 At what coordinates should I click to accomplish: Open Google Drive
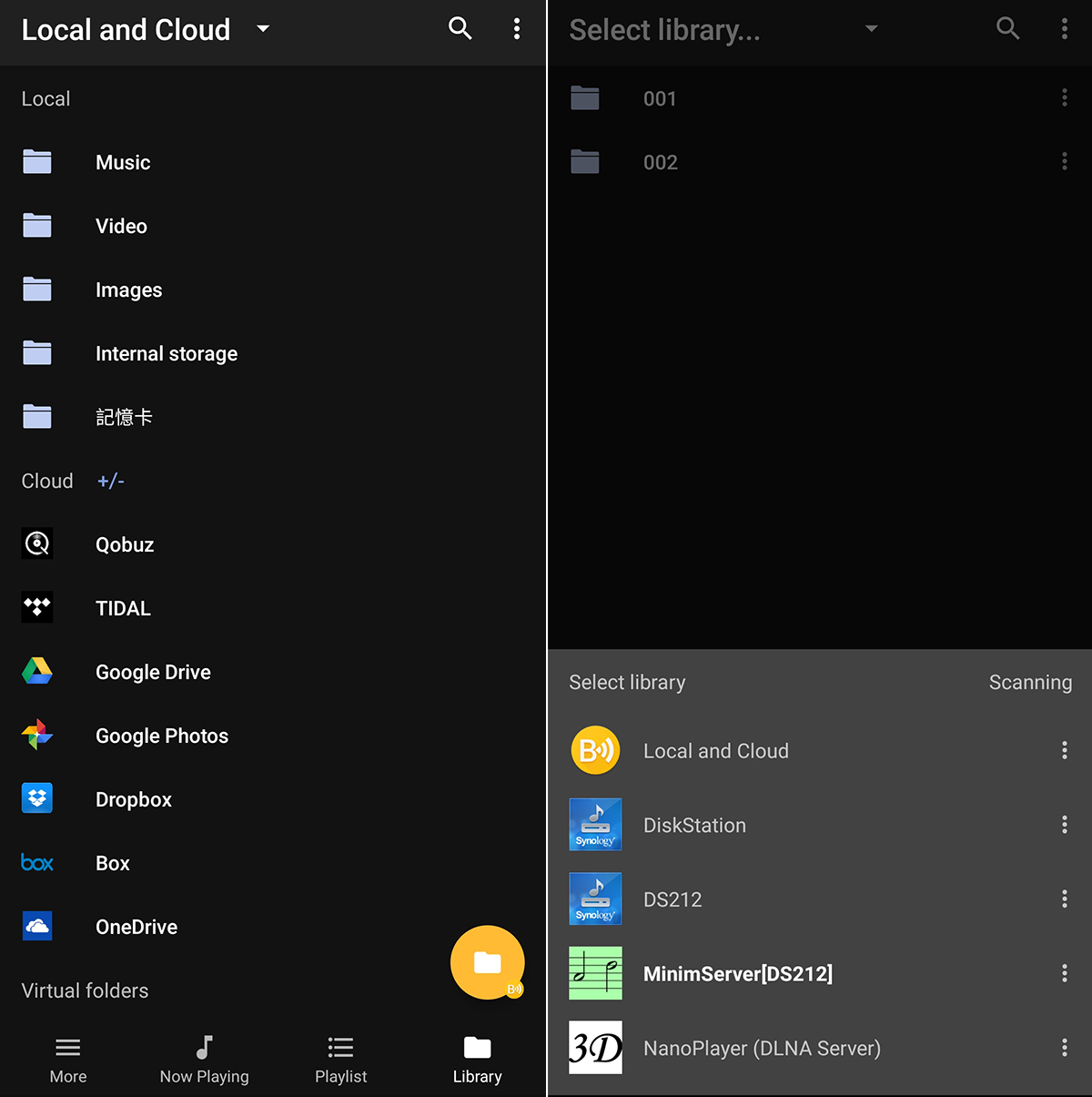coord(273,672)
